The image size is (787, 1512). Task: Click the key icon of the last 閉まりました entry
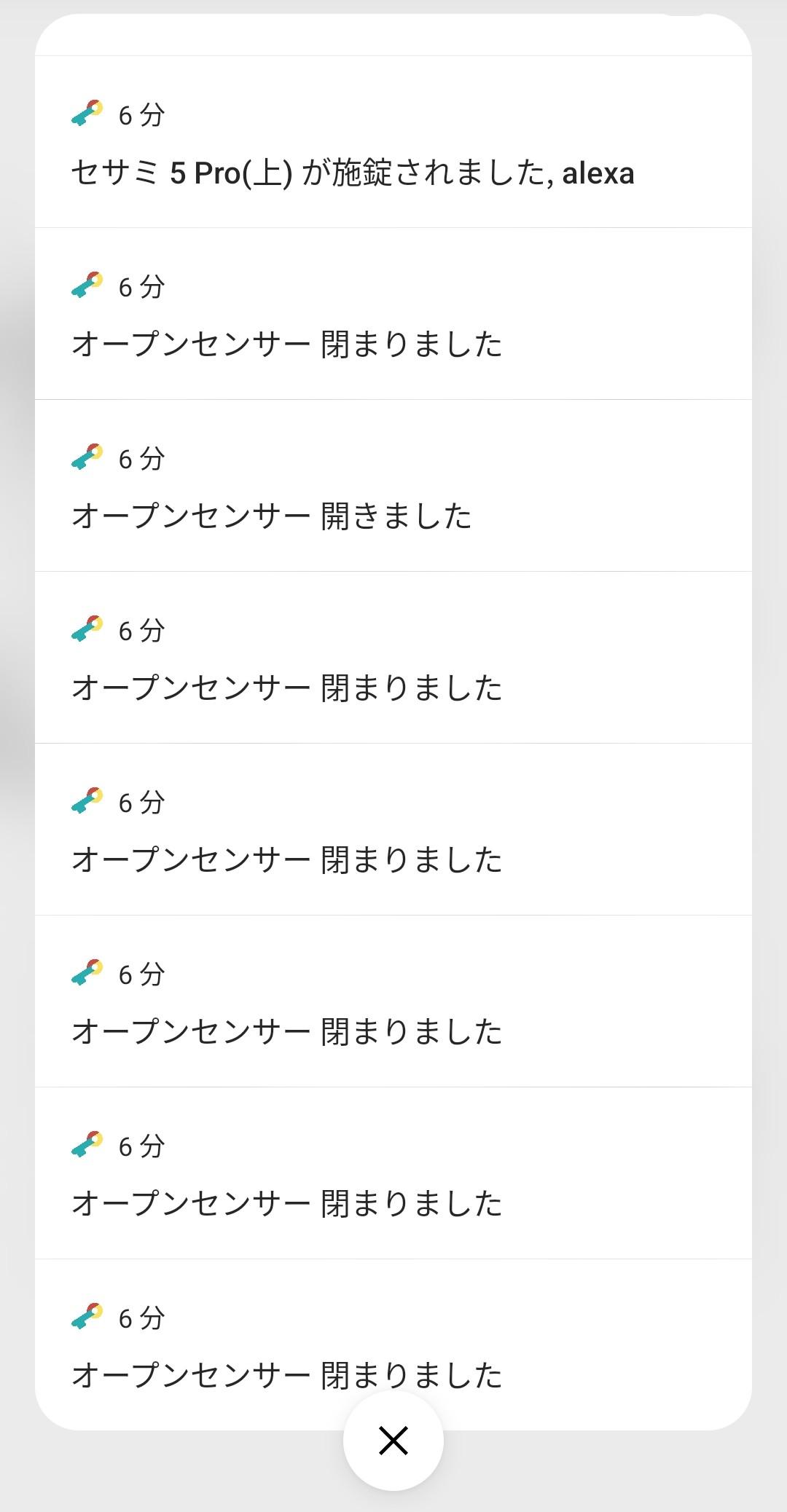click(x=87, y=1318)
